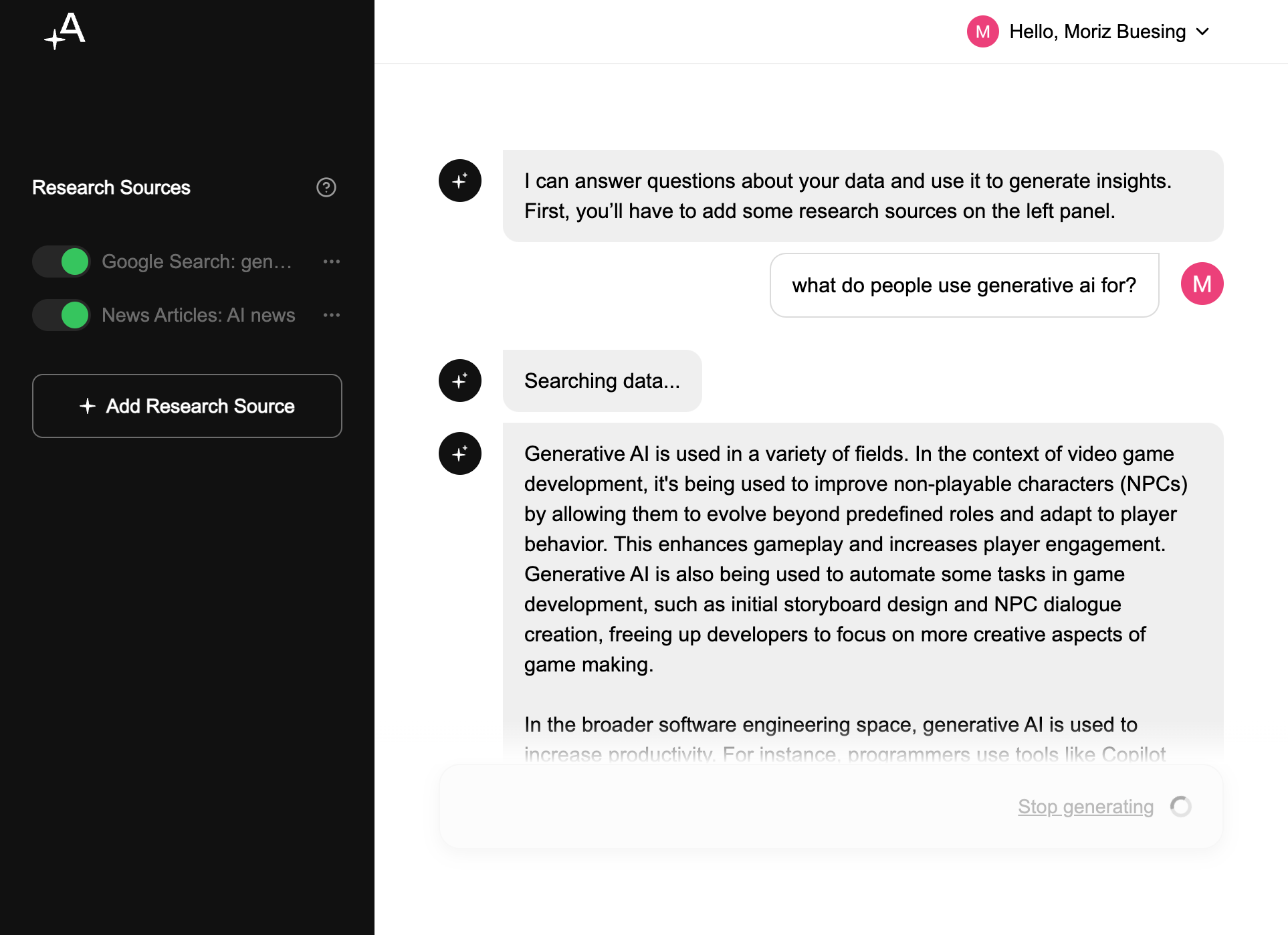Disable the Google Search research source toggle
This screenshot has height=935, width=1288.
[x=62, y=262]
